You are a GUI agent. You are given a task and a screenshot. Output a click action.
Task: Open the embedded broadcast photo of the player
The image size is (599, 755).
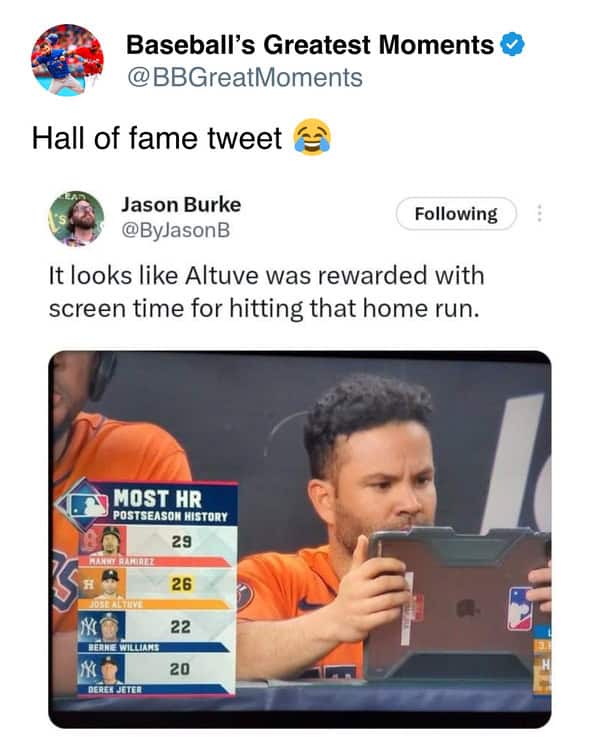pyautogui.click(x=300, y=539)
